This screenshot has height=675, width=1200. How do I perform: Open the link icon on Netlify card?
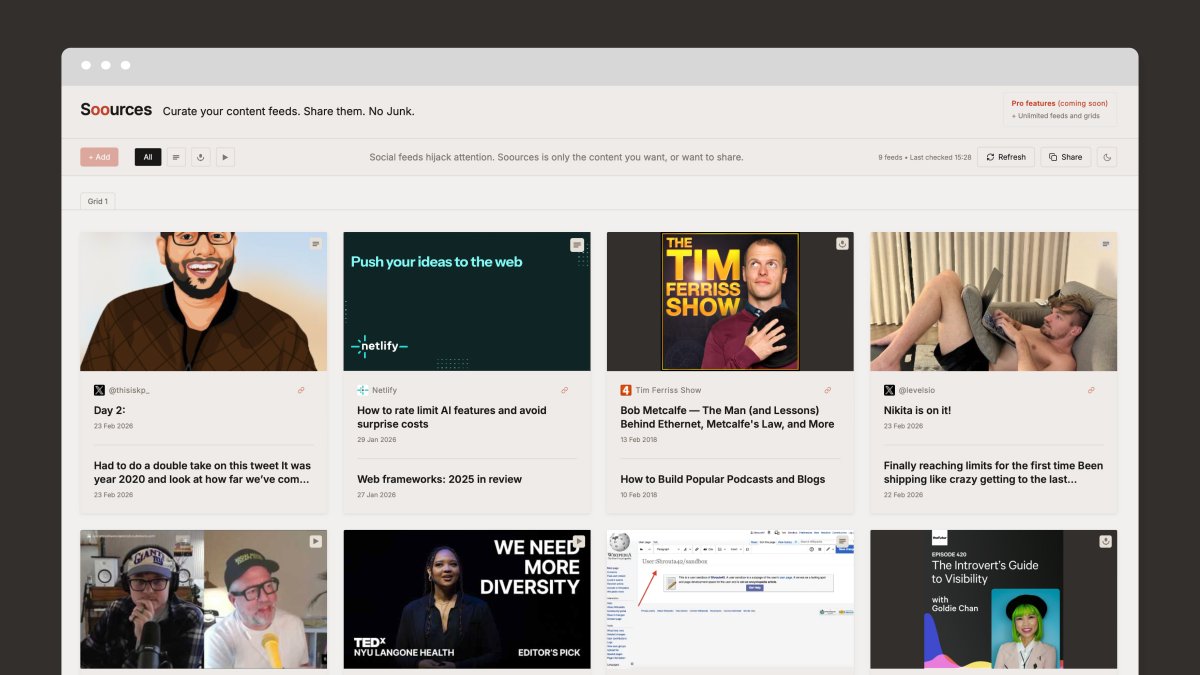(x=564, y=390)
